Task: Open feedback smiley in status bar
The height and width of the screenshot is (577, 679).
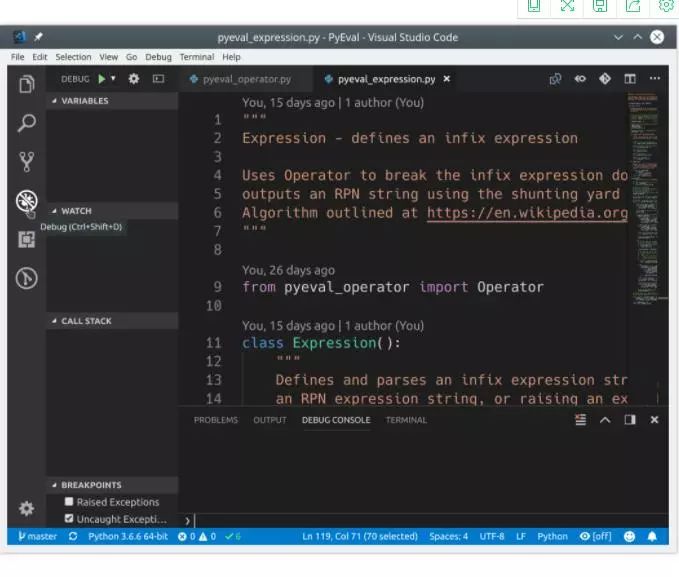Action: (x=629, y=536)
